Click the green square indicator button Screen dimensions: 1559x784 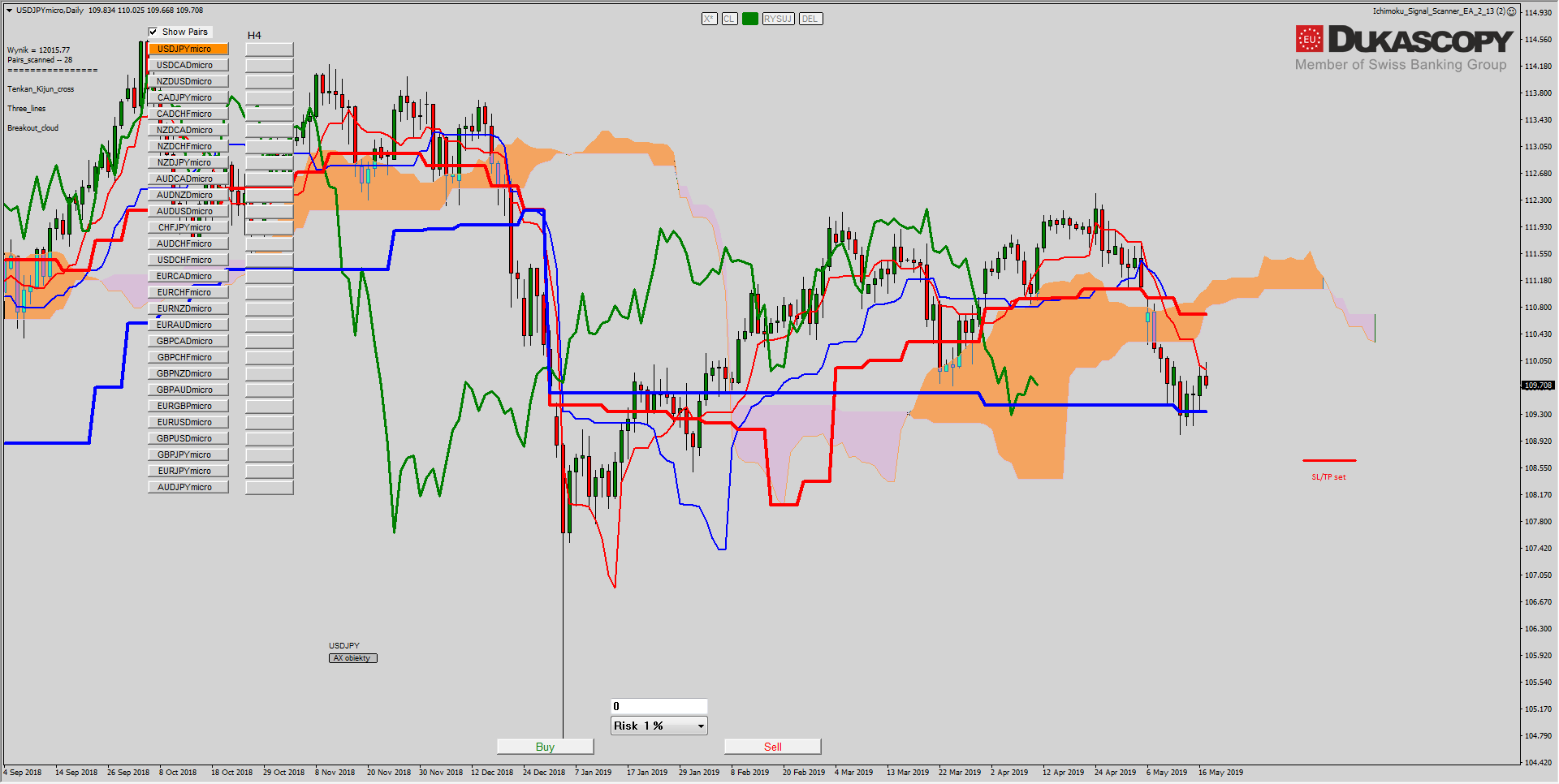(x=749, y=19)
